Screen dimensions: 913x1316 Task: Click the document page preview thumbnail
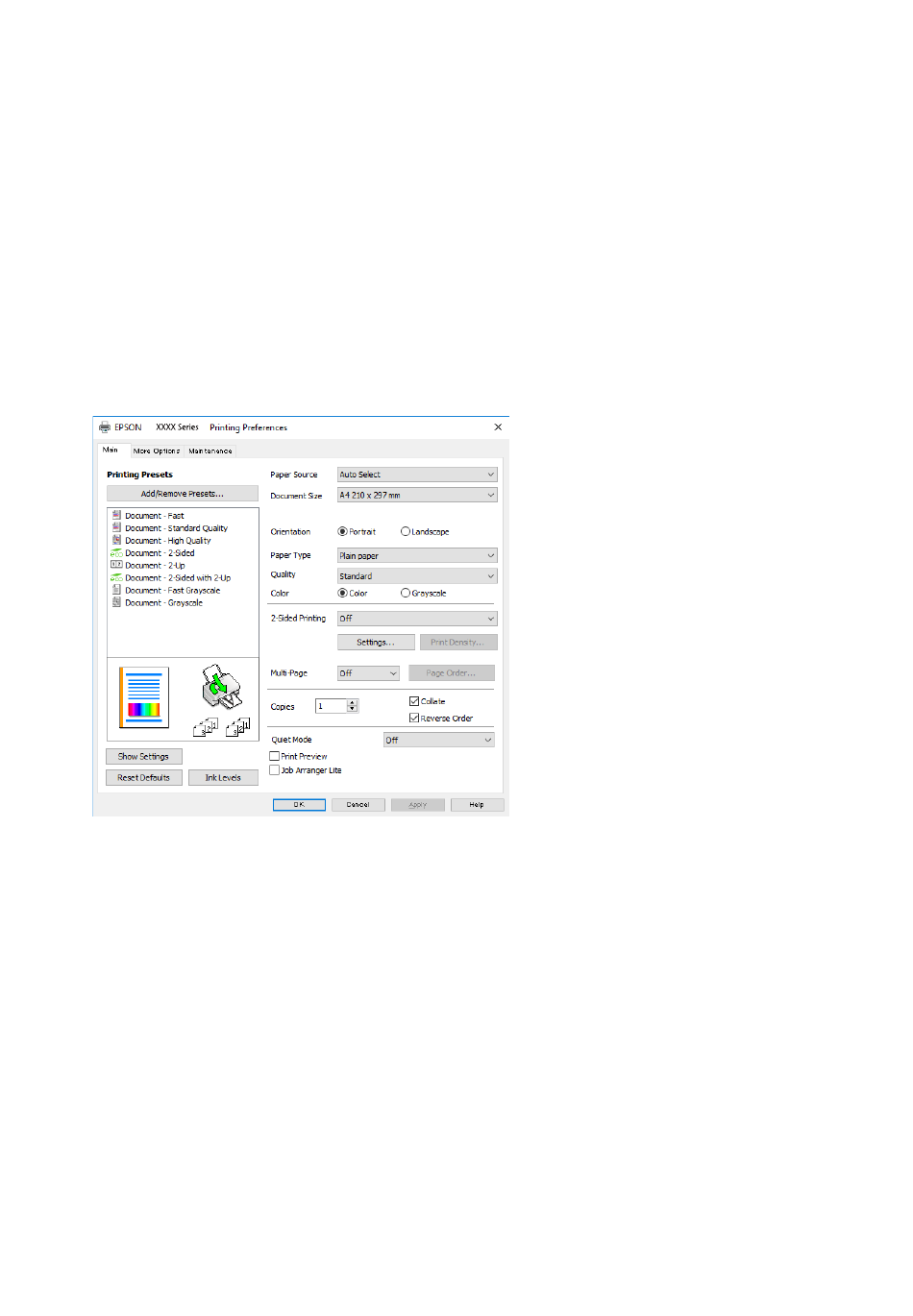click(143, 697)
